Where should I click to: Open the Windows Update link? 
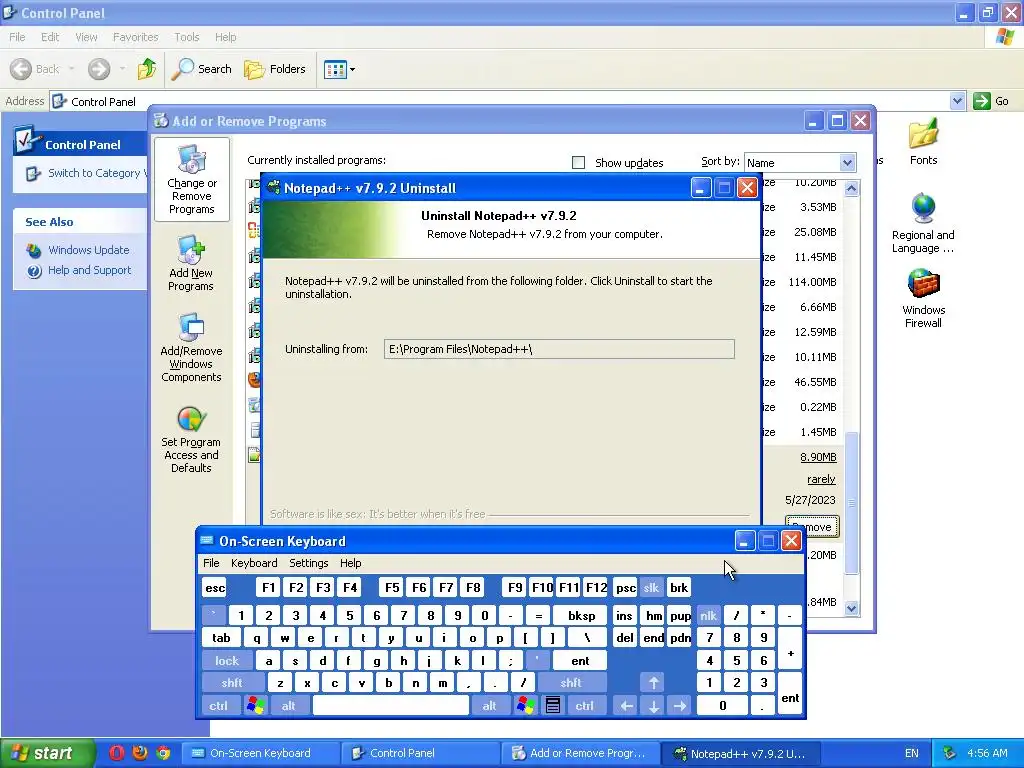[78, 250]
